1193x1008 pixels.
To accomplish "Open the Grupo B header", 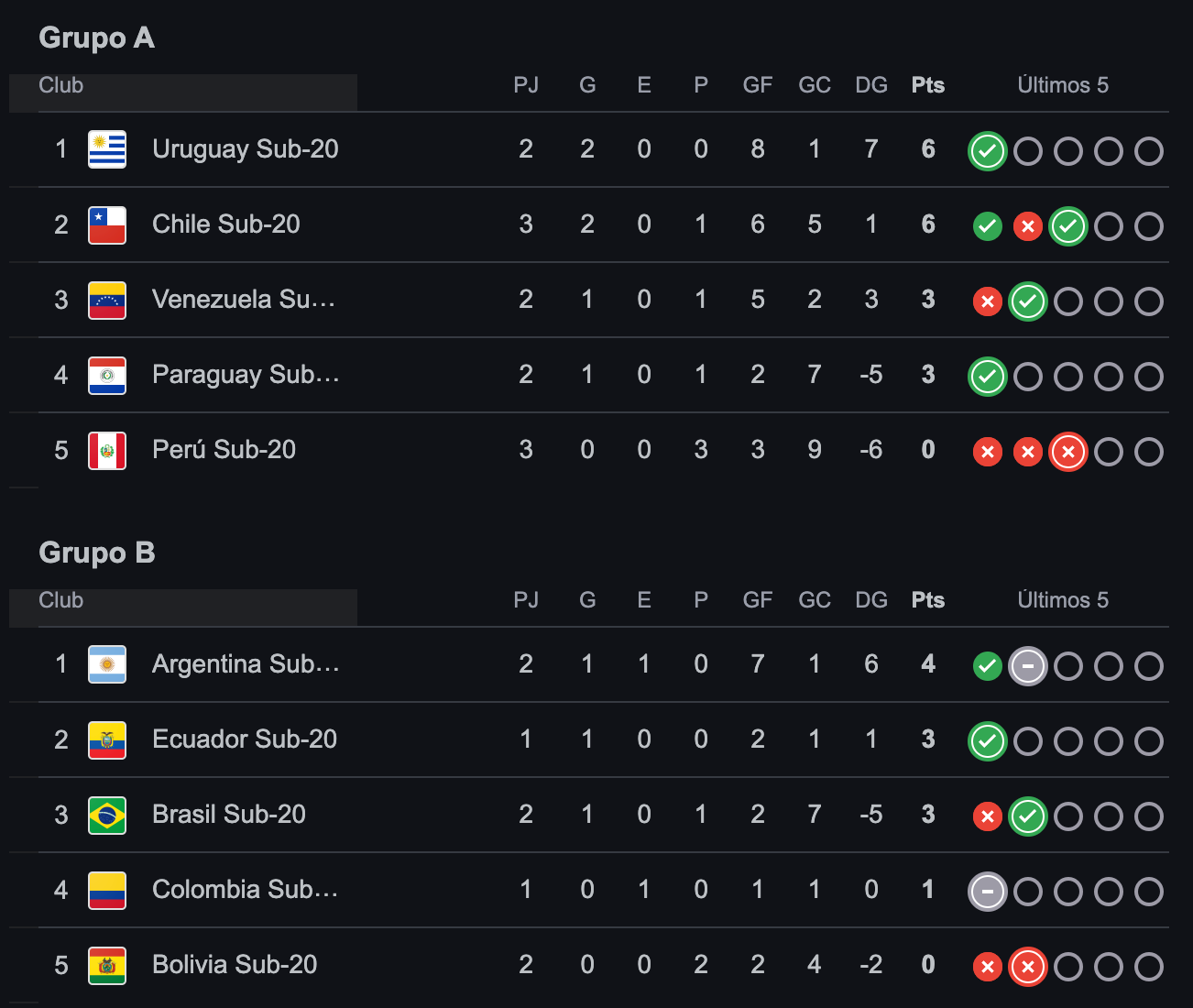I will point(97,553).
